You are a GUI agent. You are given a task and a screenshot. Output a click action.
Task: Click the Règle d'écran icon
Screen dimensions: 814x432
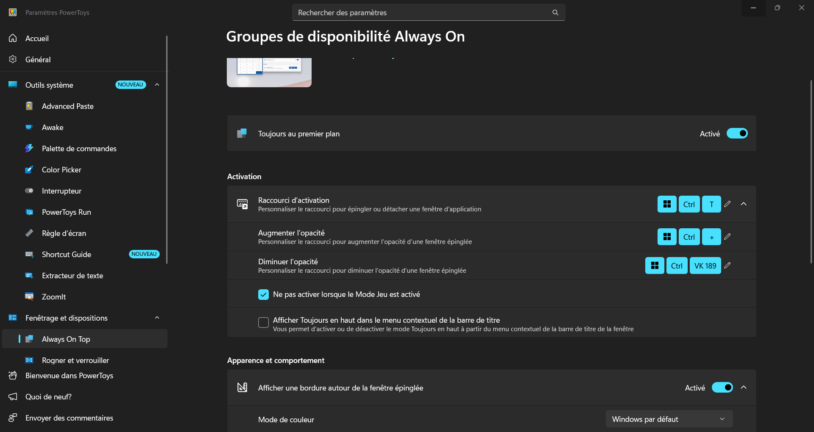tap(30, 233)
